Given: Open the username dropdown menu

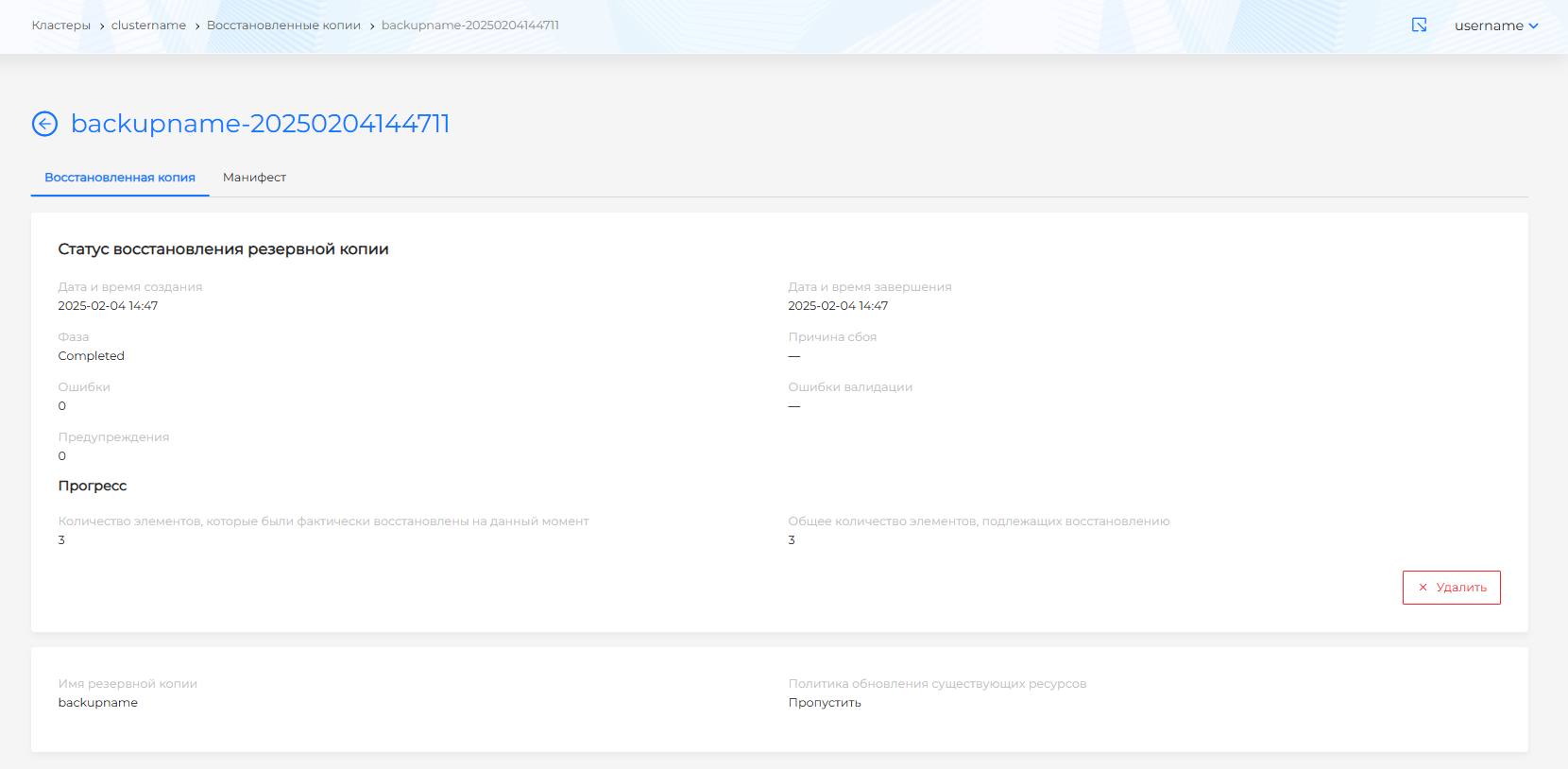Looking at the screenshot, I should [1496, 26].
